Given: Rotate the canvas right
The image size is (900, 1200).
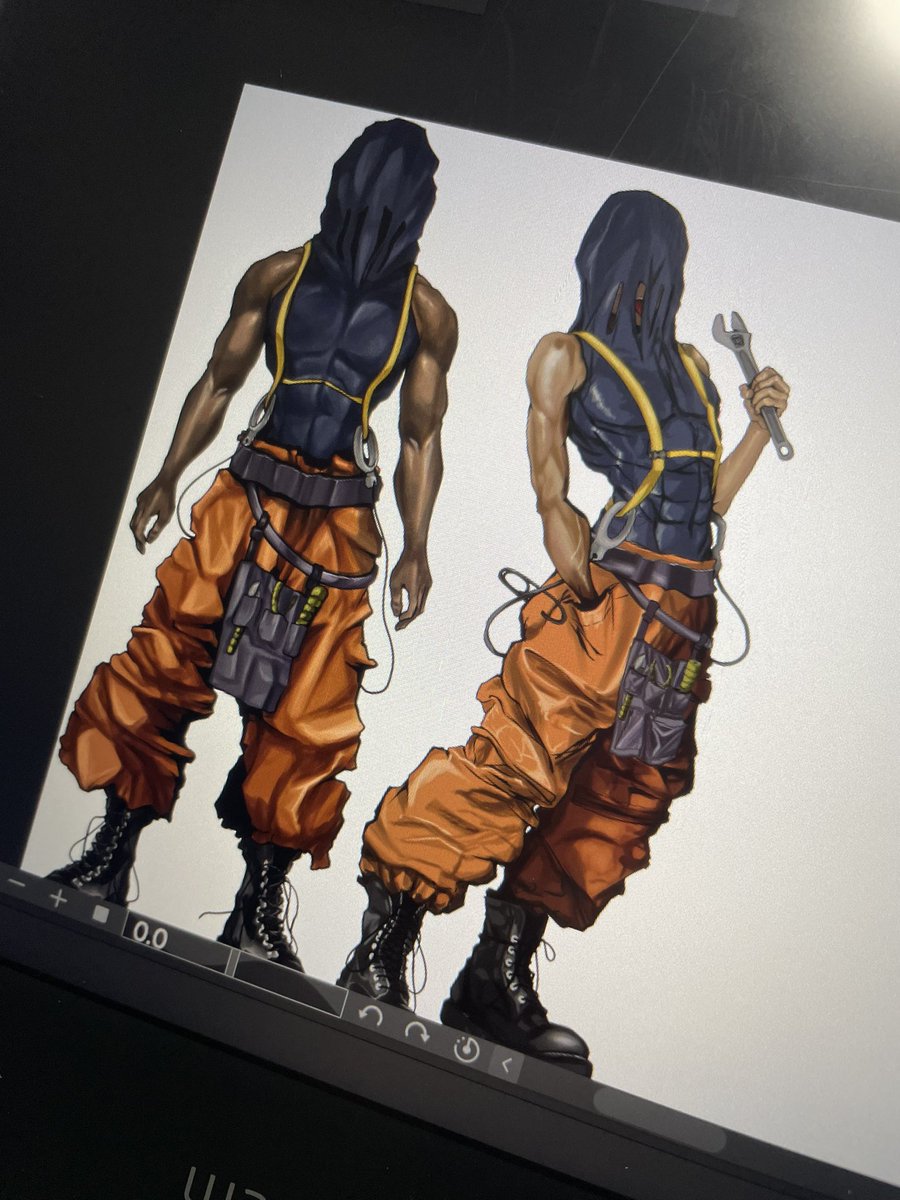Looking at the screenshot, I should pos(418,1031).
